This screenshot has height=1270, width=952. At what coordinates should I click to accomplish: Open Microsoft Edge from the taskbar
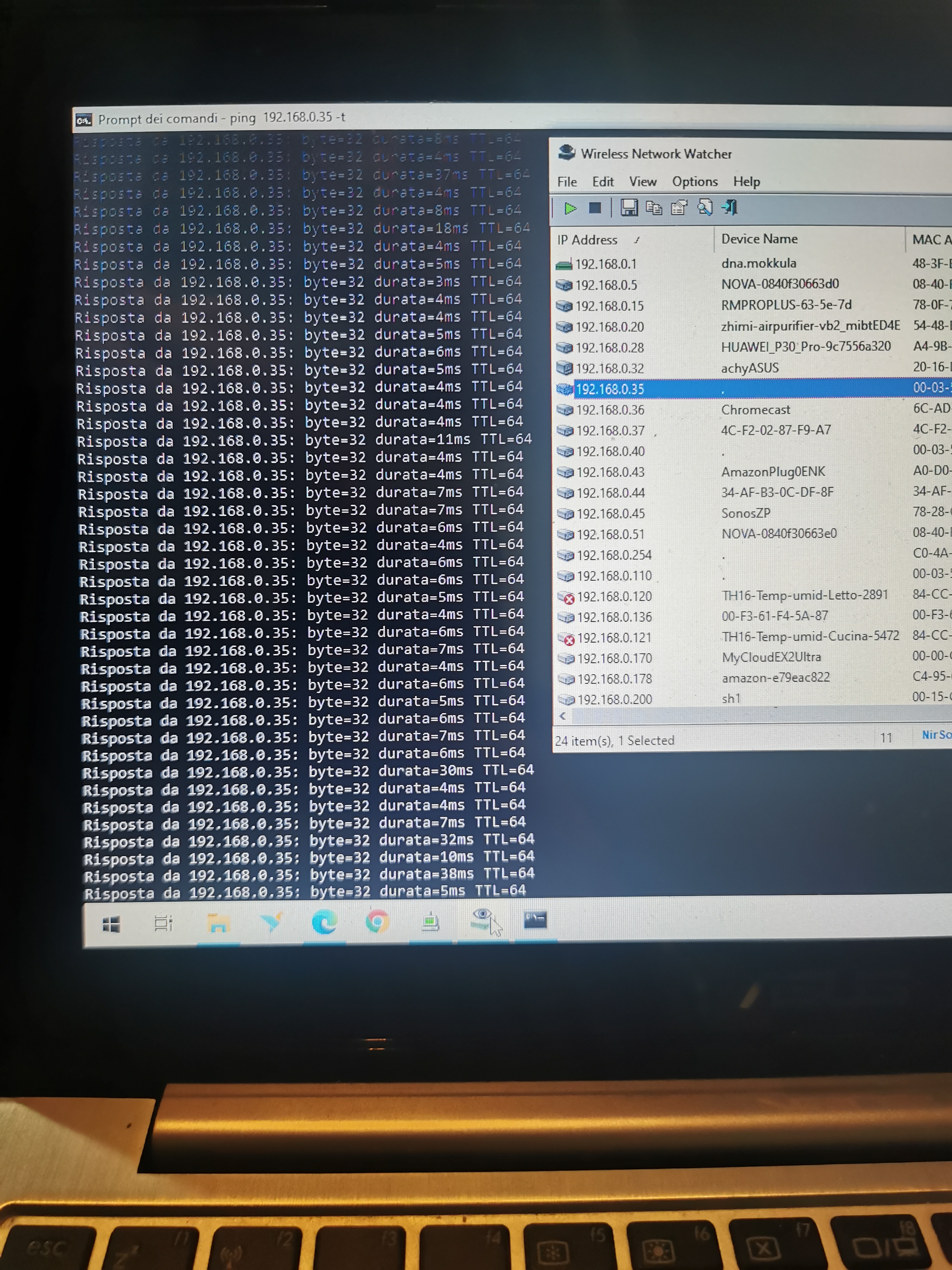point(324,923)
